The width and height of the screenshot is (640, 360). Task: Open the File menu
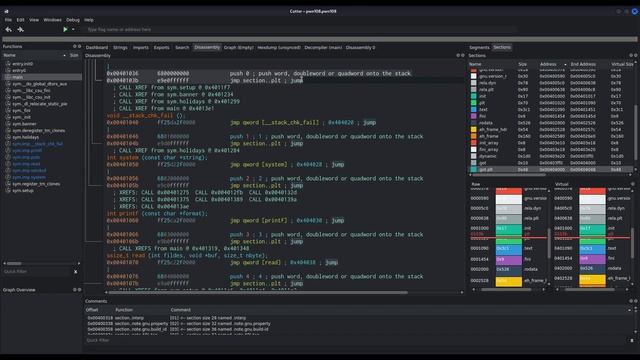(8, 20)
